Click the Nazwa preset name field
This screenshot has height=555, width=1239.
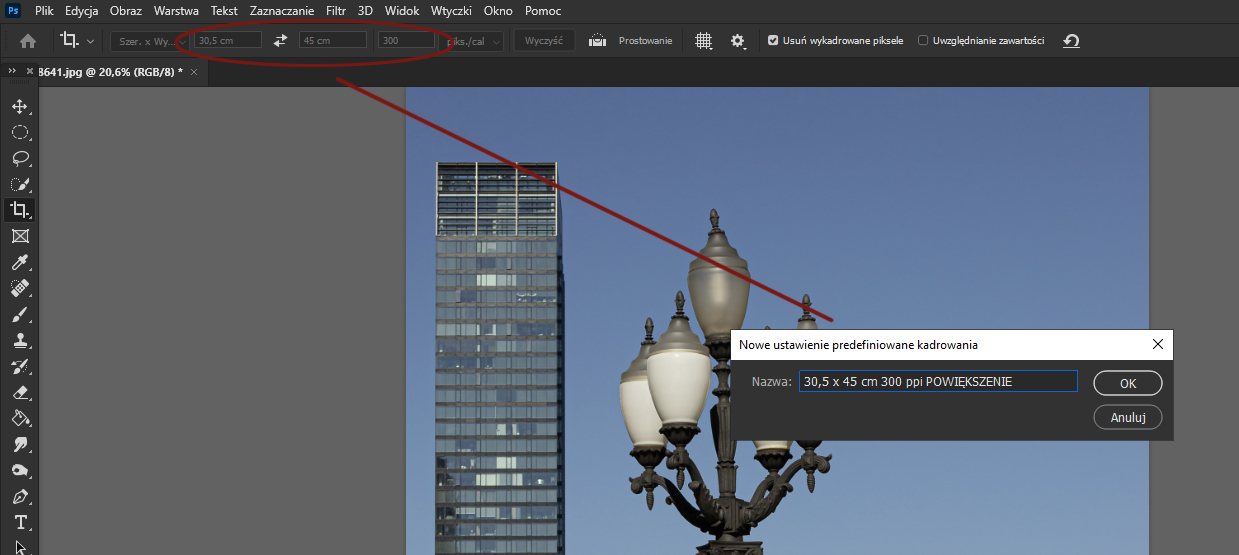[937, 382]
